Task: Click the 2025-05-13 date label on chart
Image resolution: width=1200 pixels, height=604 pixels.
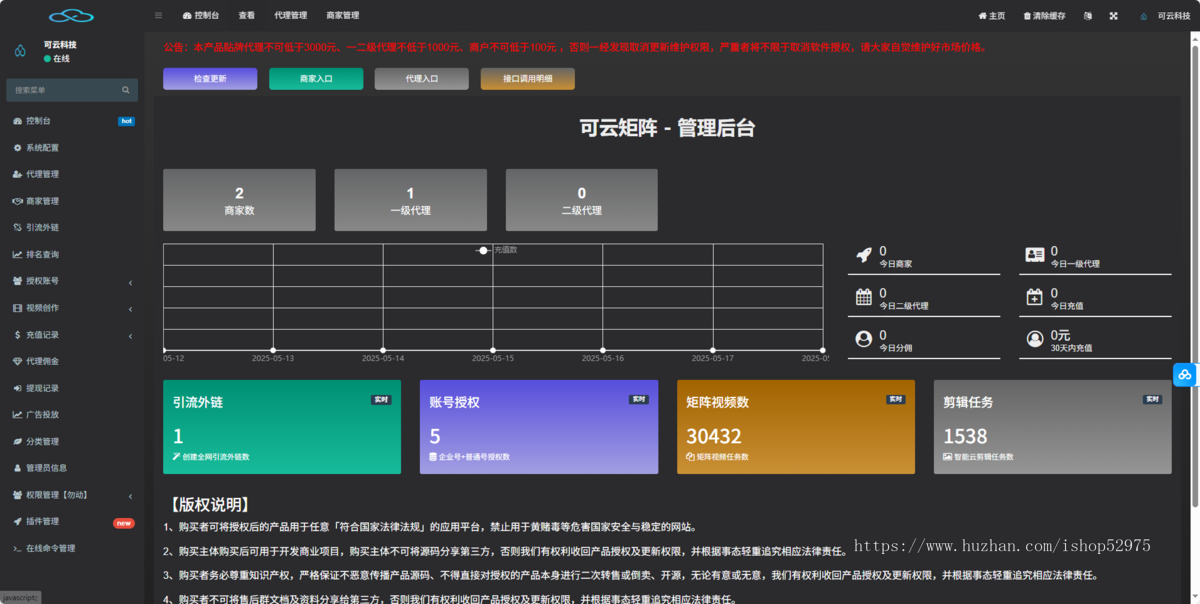Action: point(272,358)
